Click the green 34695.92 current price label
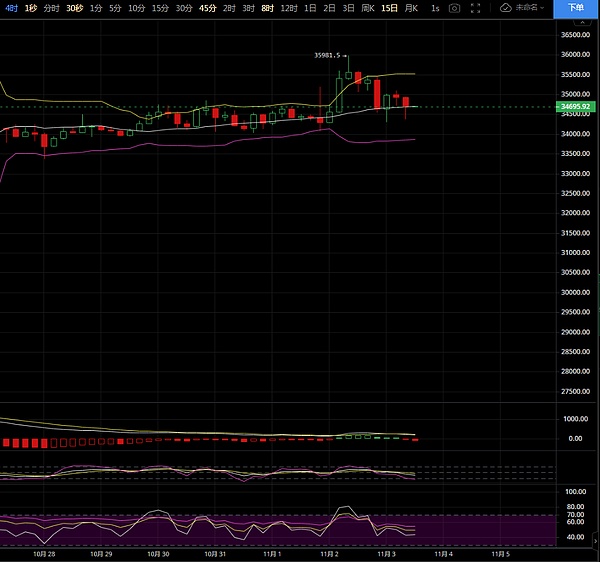Screen dimensions: 600x562 click(x=578, y=106)
